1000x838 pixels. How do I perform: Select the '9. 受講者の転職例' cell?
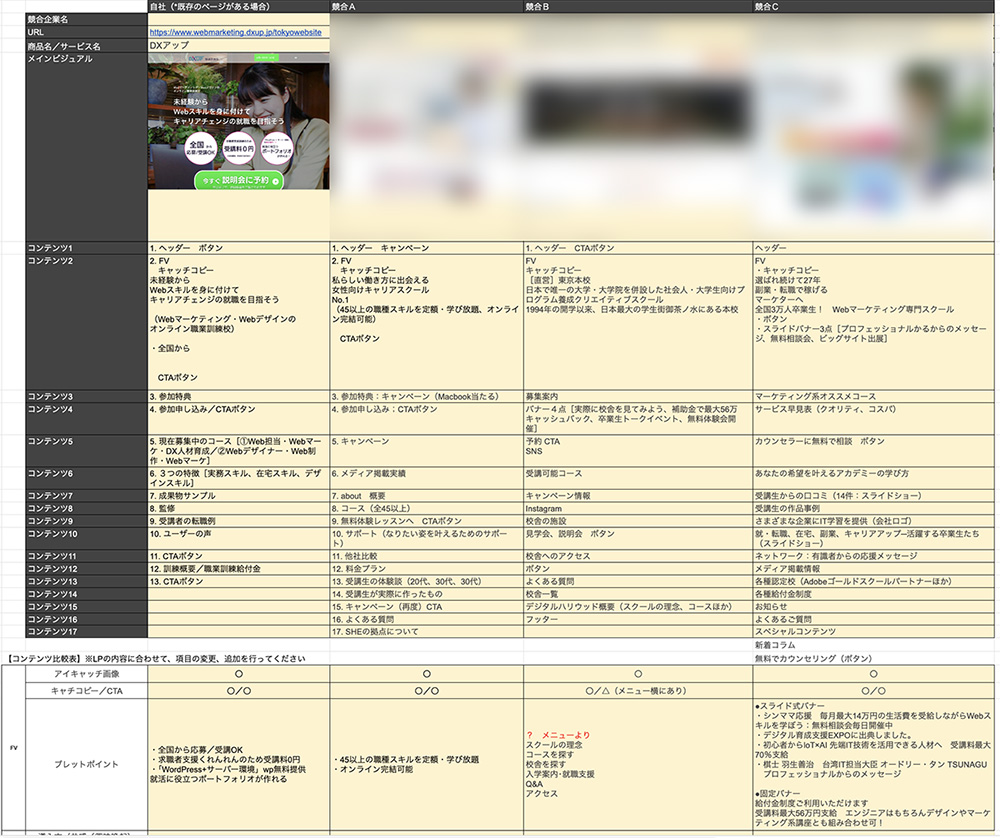[x=239, y=521]
